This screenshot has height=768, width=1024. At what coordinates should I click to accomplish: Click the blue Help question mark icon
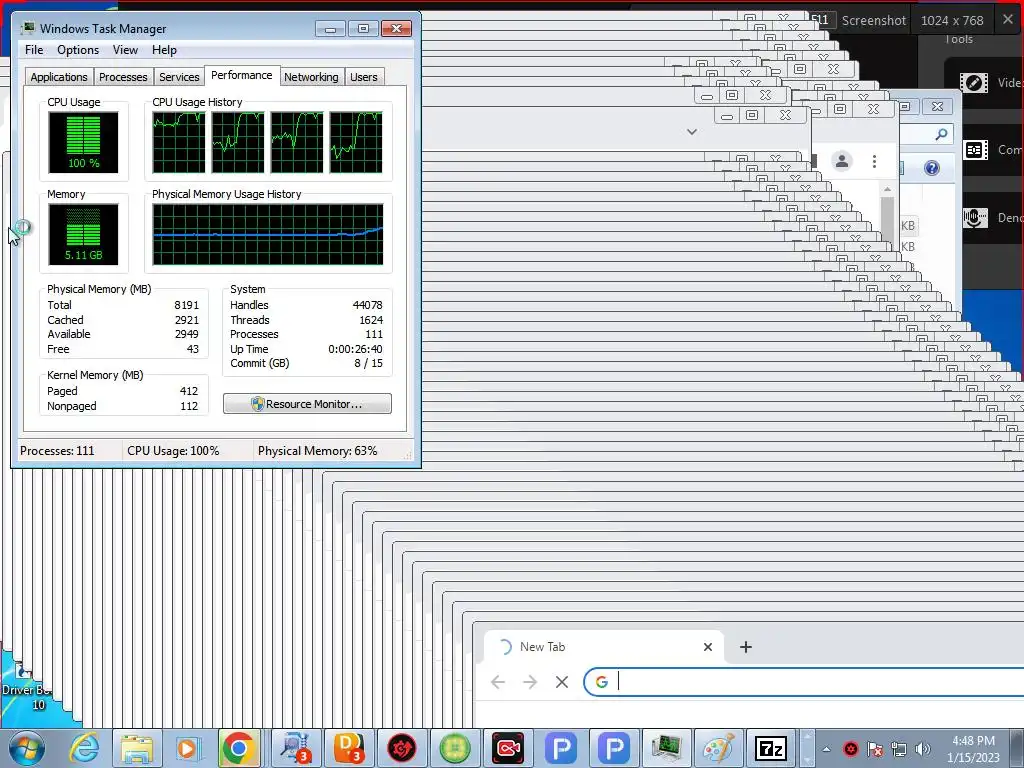coord(932,168)
